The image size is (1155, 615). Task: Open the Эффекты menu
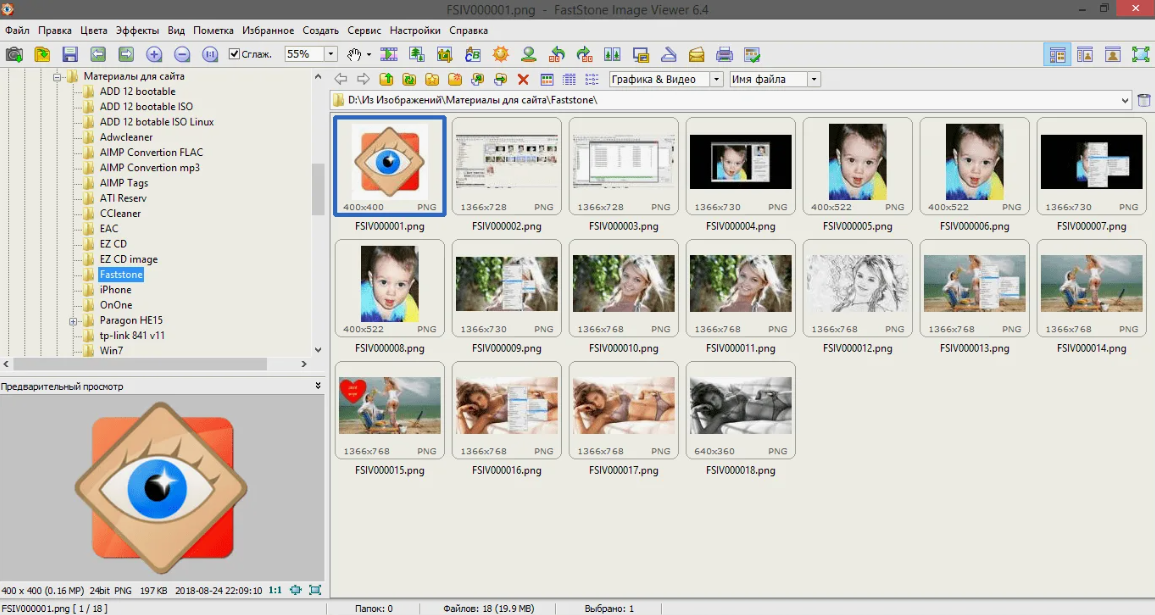click(137, 30)
